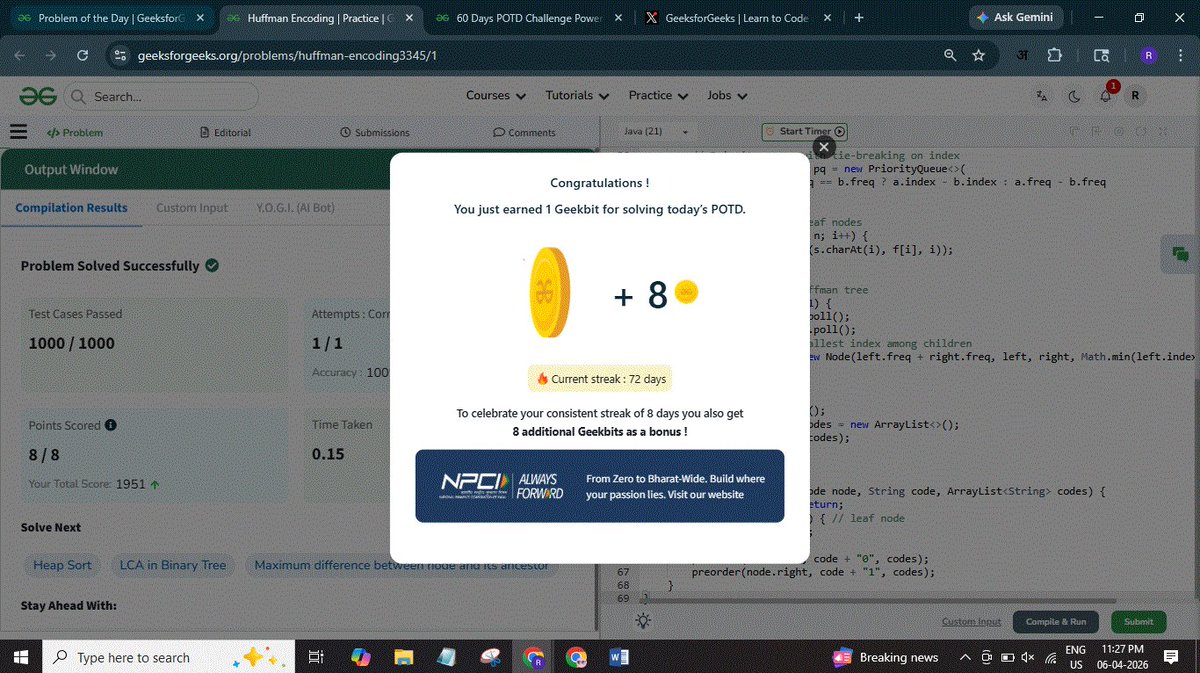Toggle dark mode with the moon icon
This screenshot has width=1200, height=673.
click(x=1074, y=96)
